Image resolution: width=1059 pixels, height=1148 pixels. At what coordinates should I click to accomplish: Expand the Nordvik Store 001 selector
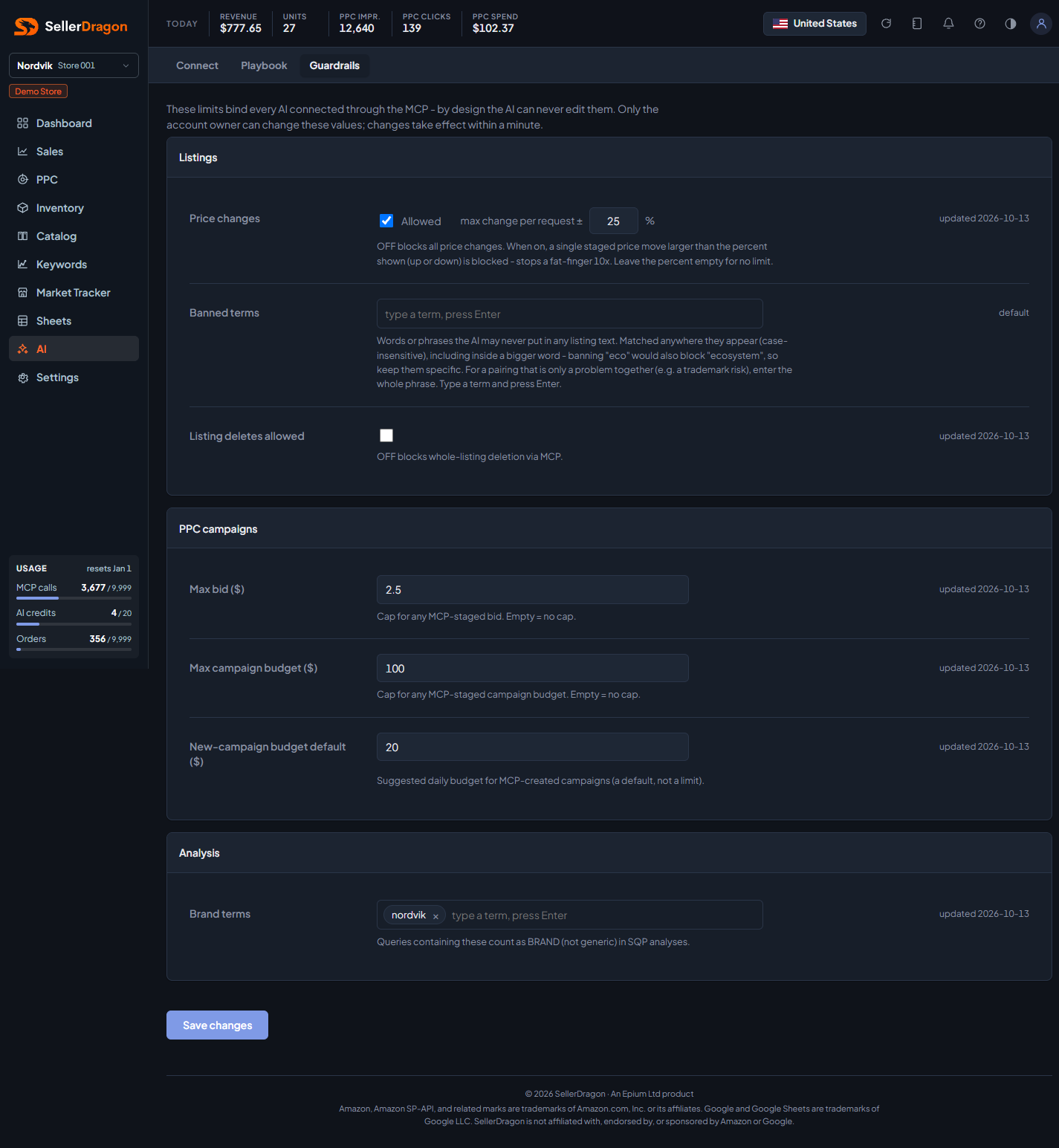point(74,65)
